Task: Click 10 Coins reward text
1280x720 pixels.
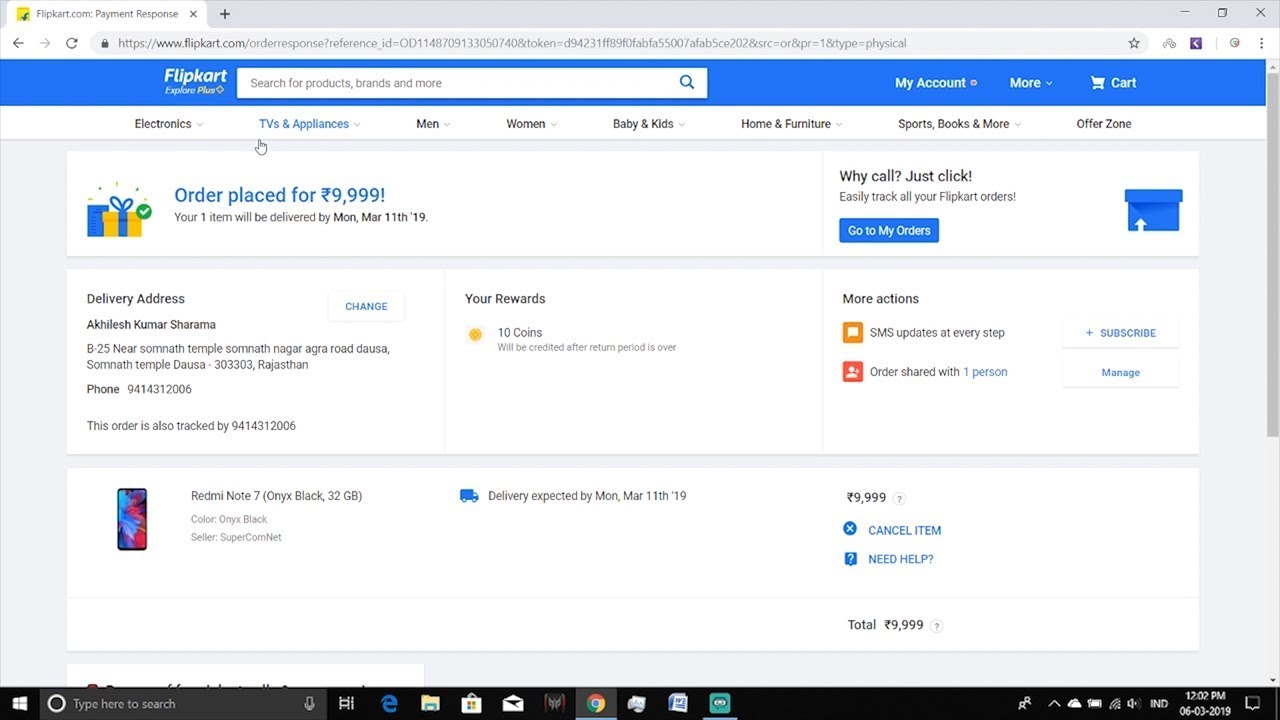Action: [520, 332]
